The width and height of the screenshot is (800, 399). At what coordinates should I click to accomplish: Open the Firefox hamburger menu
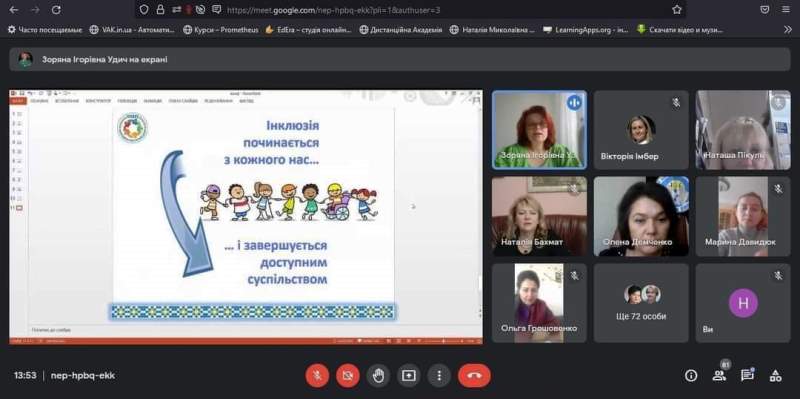click(x=785, y=10)
